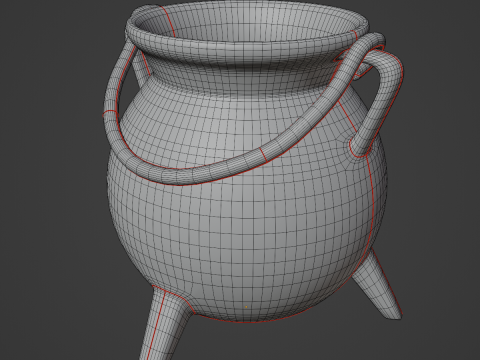Select the cauldron's front left leg
Screen dimensions: 480x360
164,325
